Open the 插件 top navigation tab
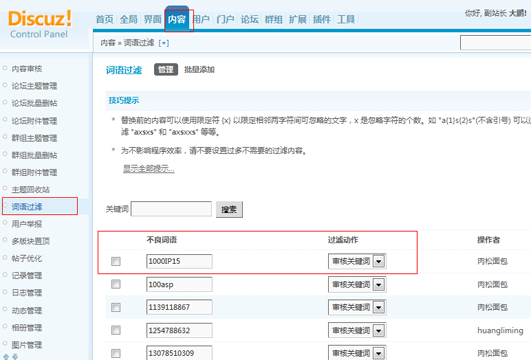Screen dimensions: 531x360 (322, 19)
